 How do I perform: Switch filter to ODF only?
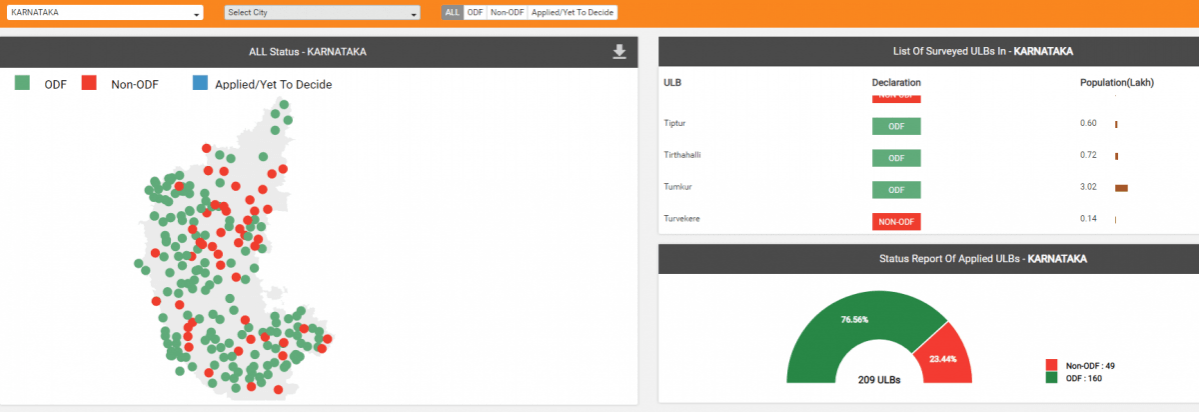click(x=475, y=13)
